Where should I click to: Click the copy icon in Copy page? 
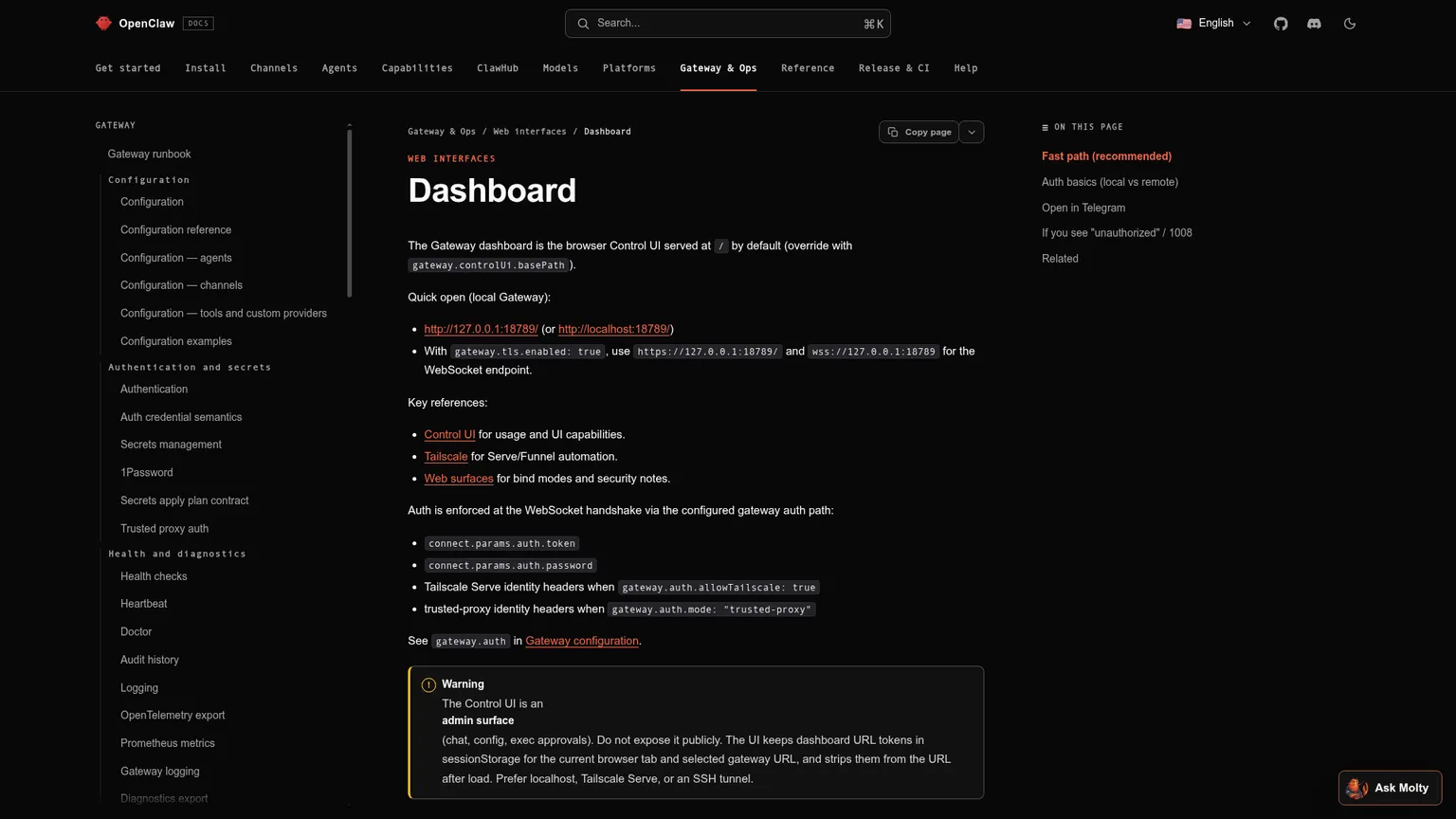[x=893, y=132]
